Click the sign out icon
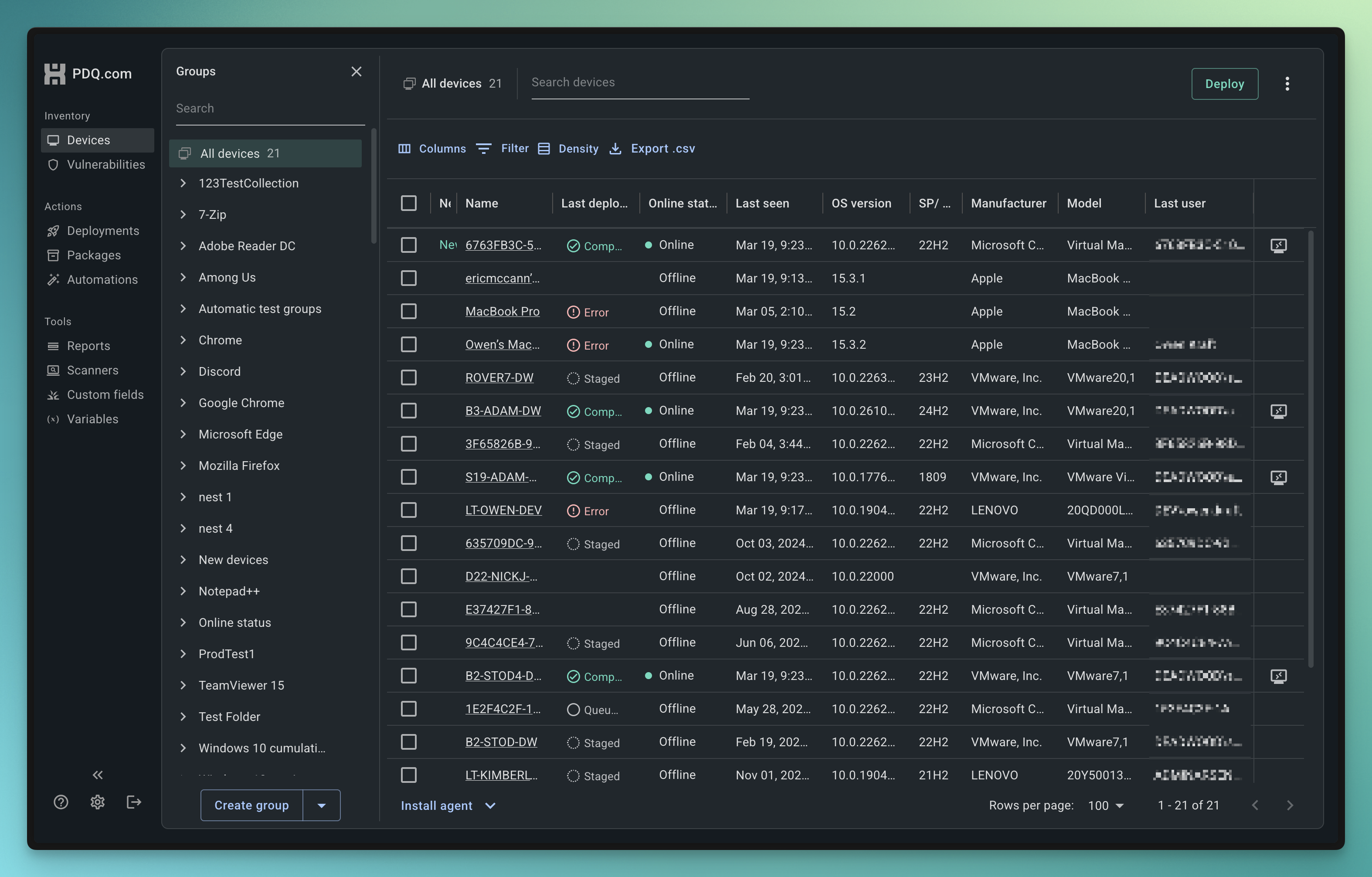 pyautogui.click(x=134, y=802)
